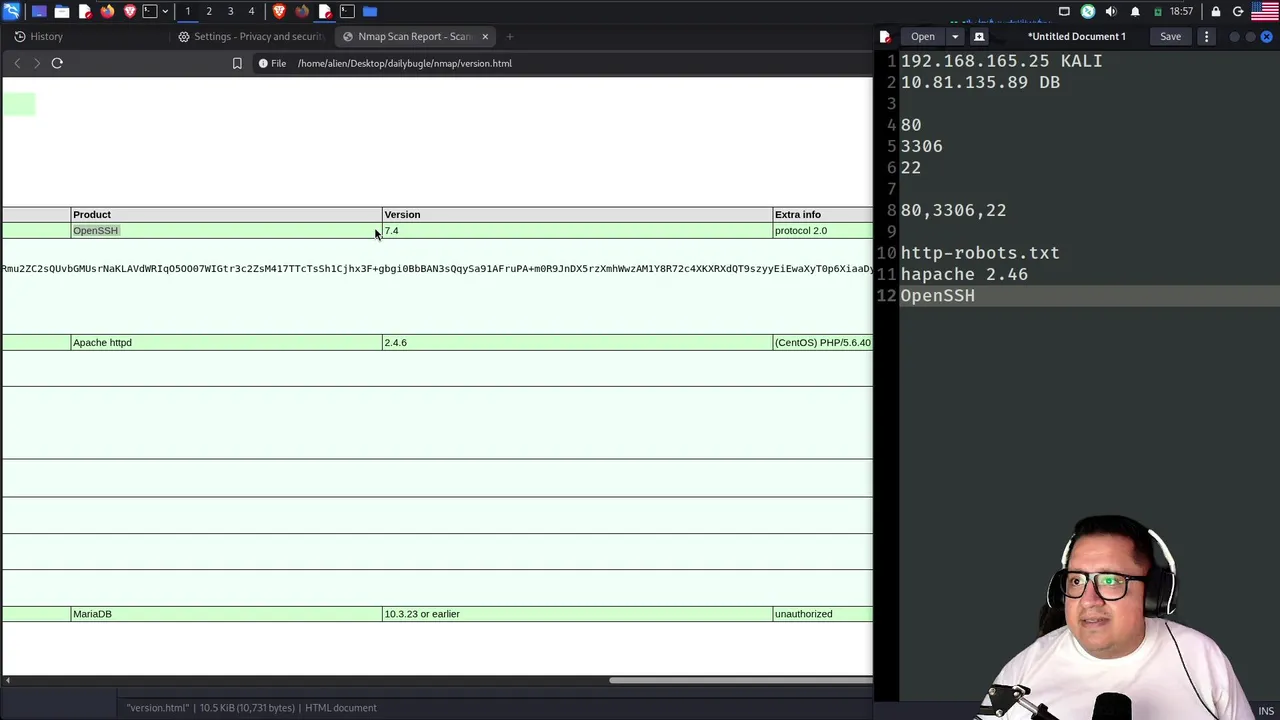
Task: Click Open in the text editor
Action: [x=922, y=37]
